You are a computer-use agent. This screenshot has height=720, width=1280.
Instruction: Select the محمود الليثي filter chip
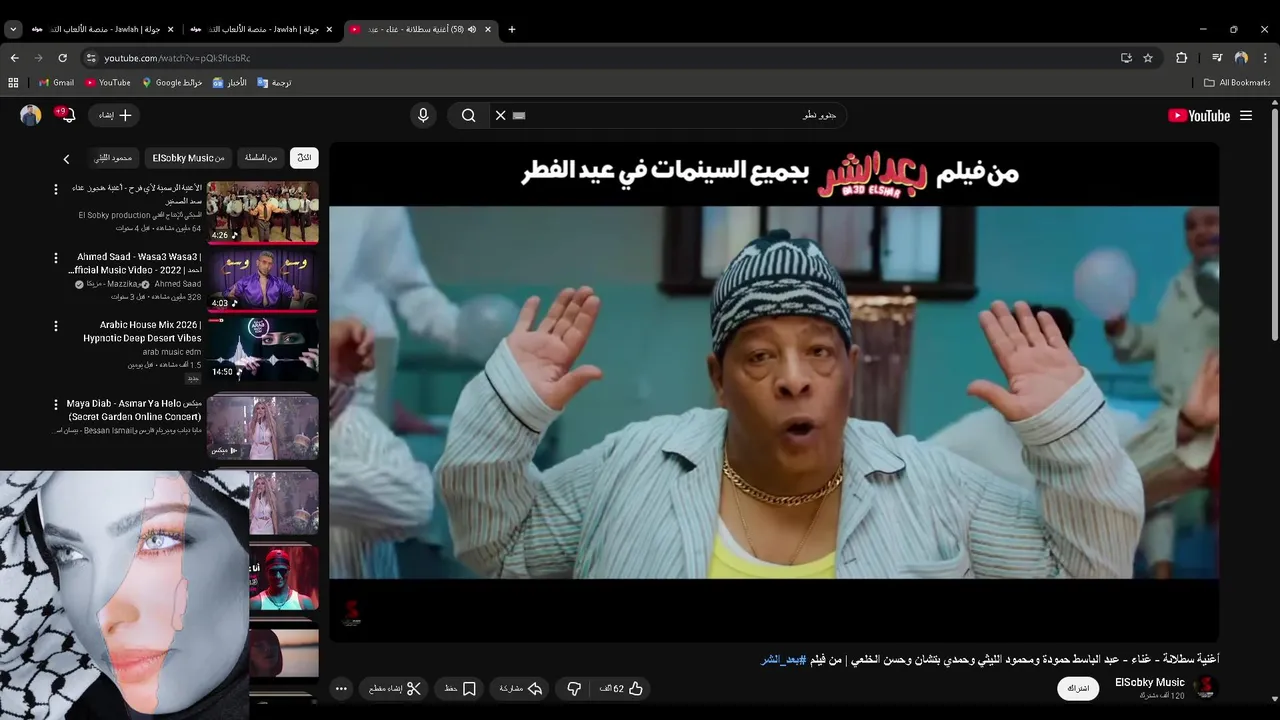tap(113, 158)
